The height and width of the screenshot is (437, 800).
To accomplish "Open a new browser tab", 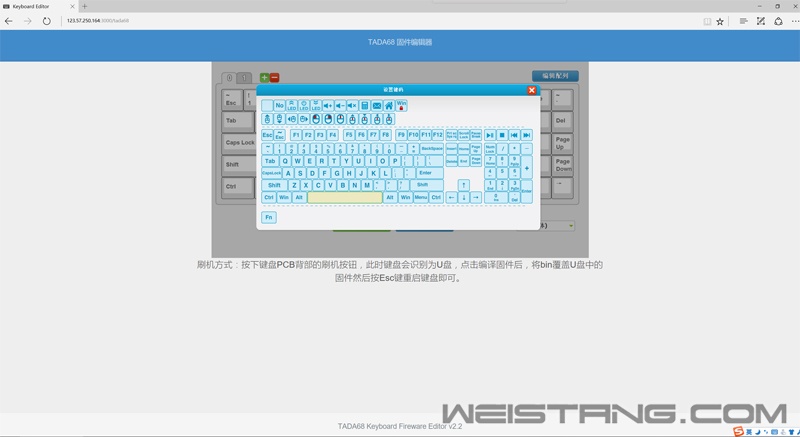I will point(85,6).
